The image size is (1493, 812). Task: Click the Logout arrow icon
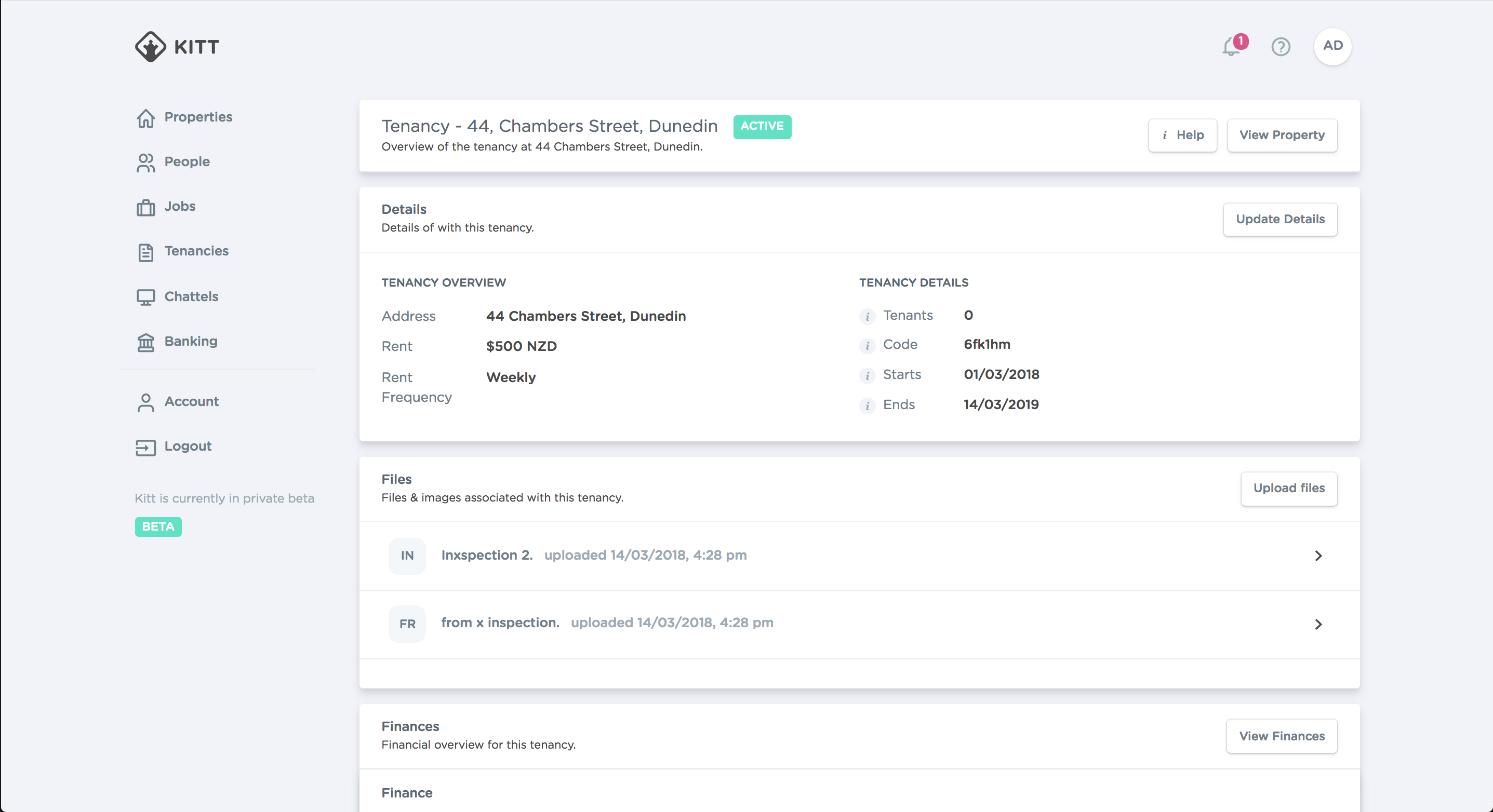coord(145,447)
